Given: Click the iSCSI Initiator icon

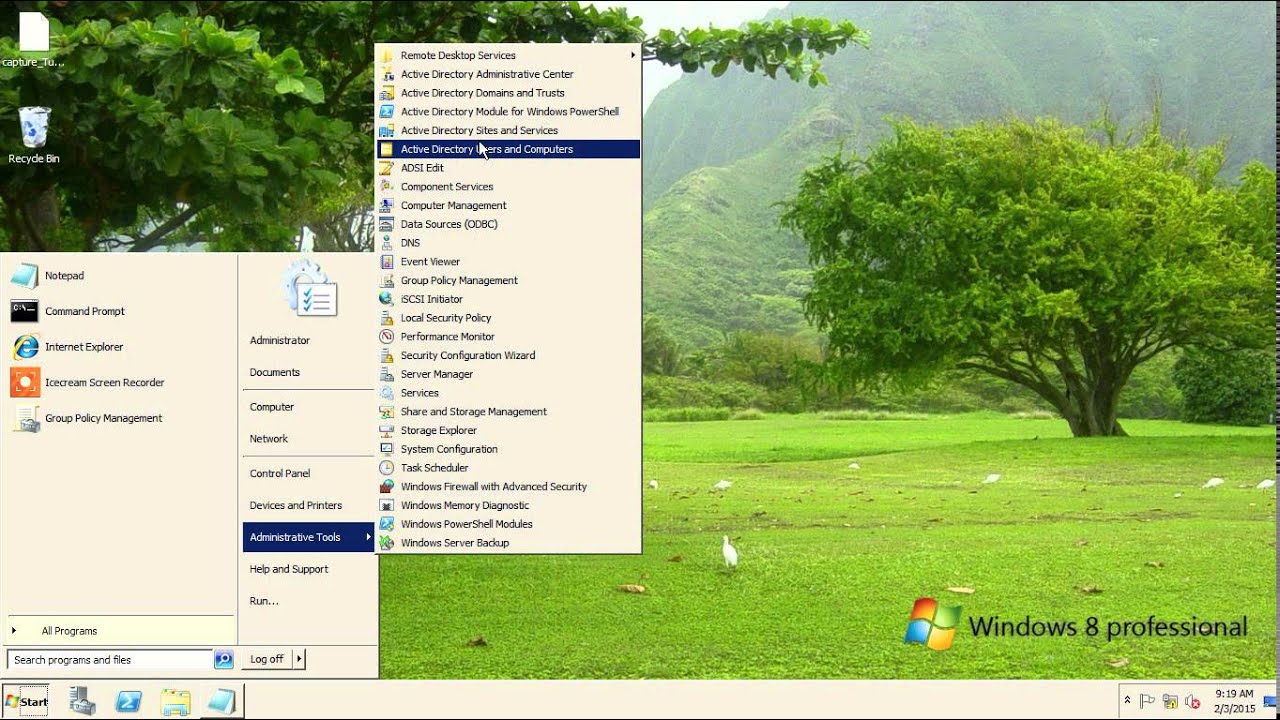Looking at the screenshot, I should [386, 299].
